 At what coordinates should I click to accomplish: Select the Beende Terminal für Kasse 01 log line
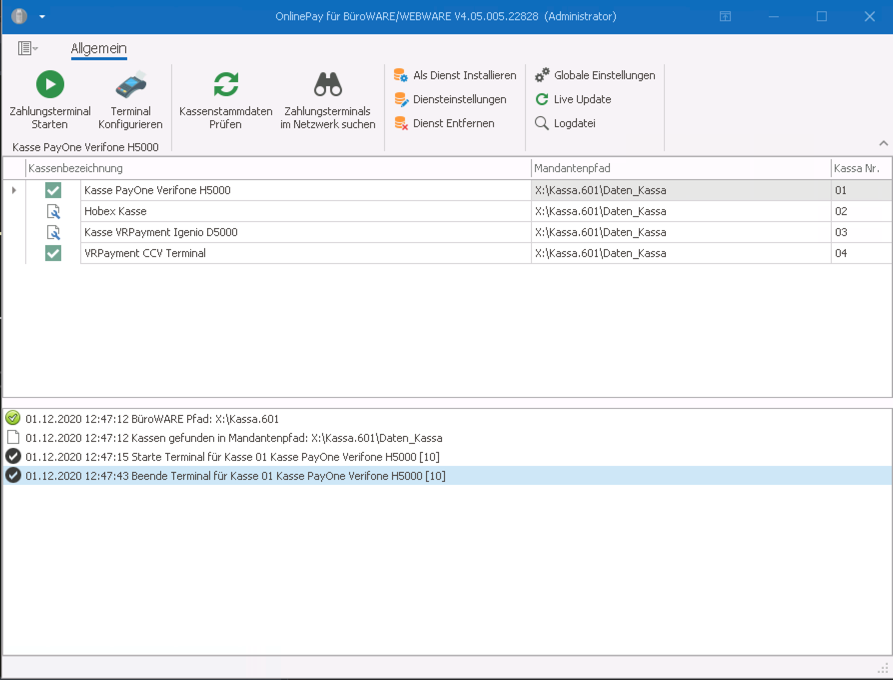click(x=447, y=476)
